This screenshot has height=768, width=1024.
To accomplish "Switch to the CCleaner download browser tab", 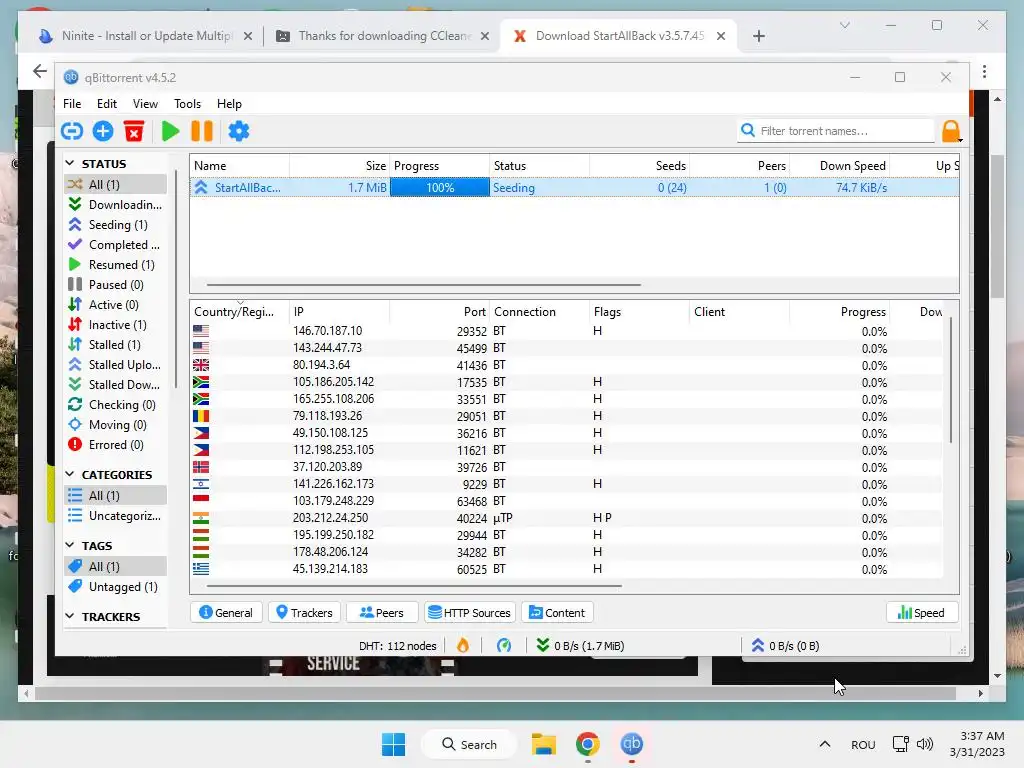I will [384, 36].
